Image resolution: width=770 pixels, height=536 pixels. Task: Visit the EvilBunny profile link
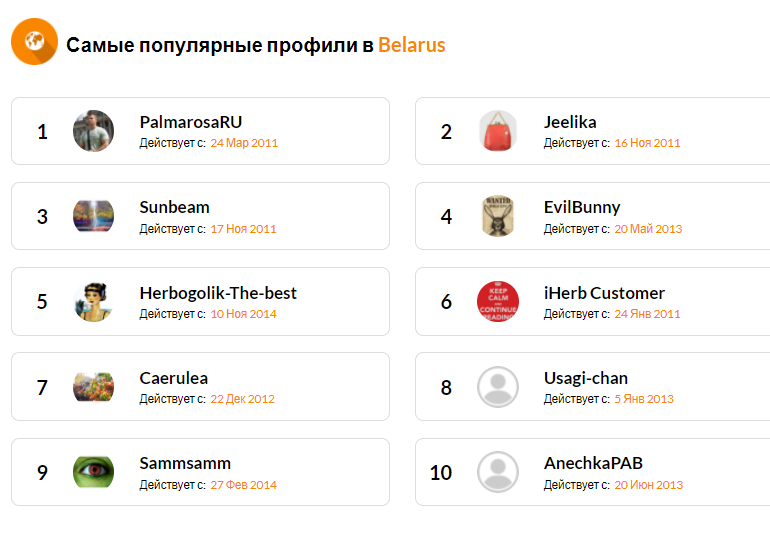pyautogui.click(x=582, y=207)
